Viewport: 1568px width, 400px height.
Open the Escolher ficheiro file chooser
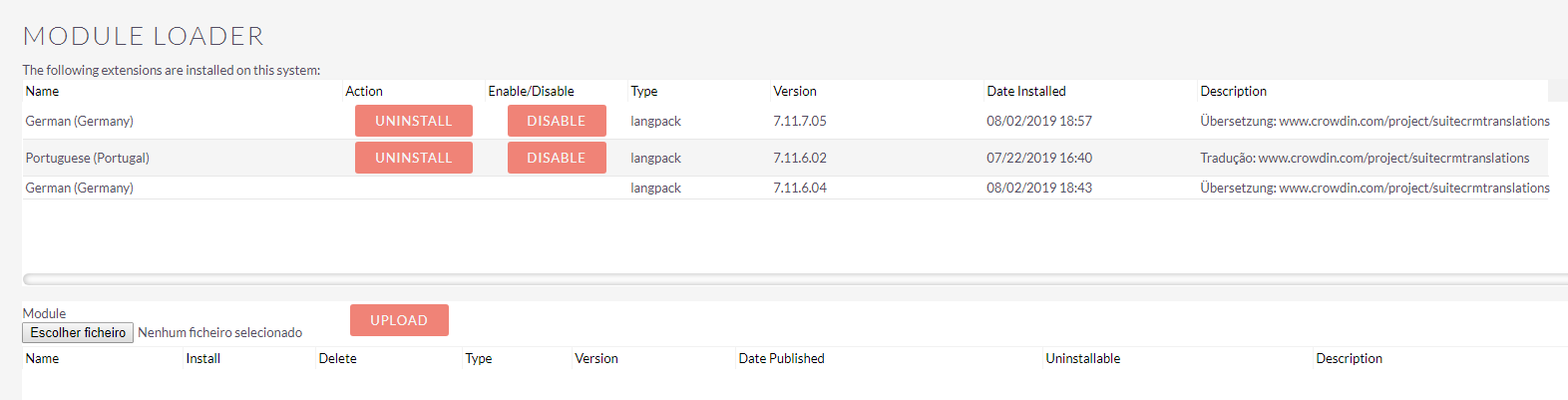click(78, 332)
